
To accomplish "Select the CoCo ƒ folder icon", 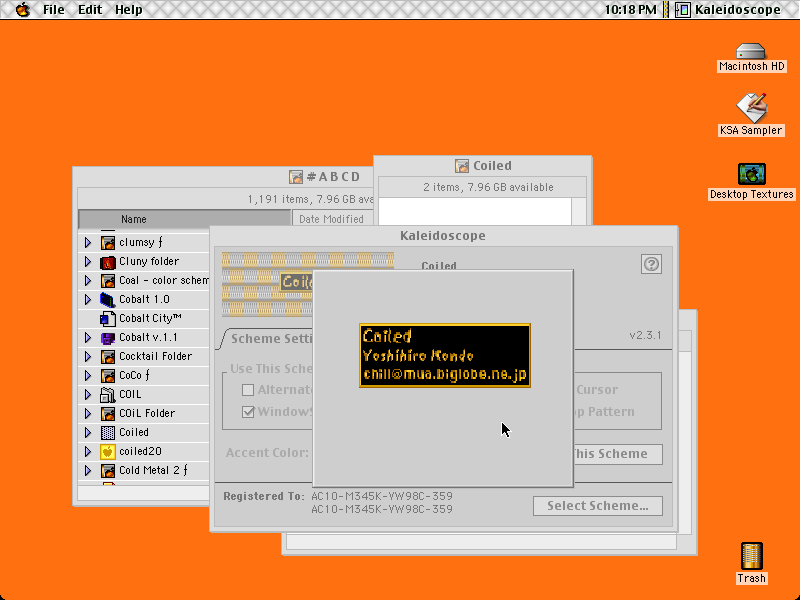I will point(108,376).
